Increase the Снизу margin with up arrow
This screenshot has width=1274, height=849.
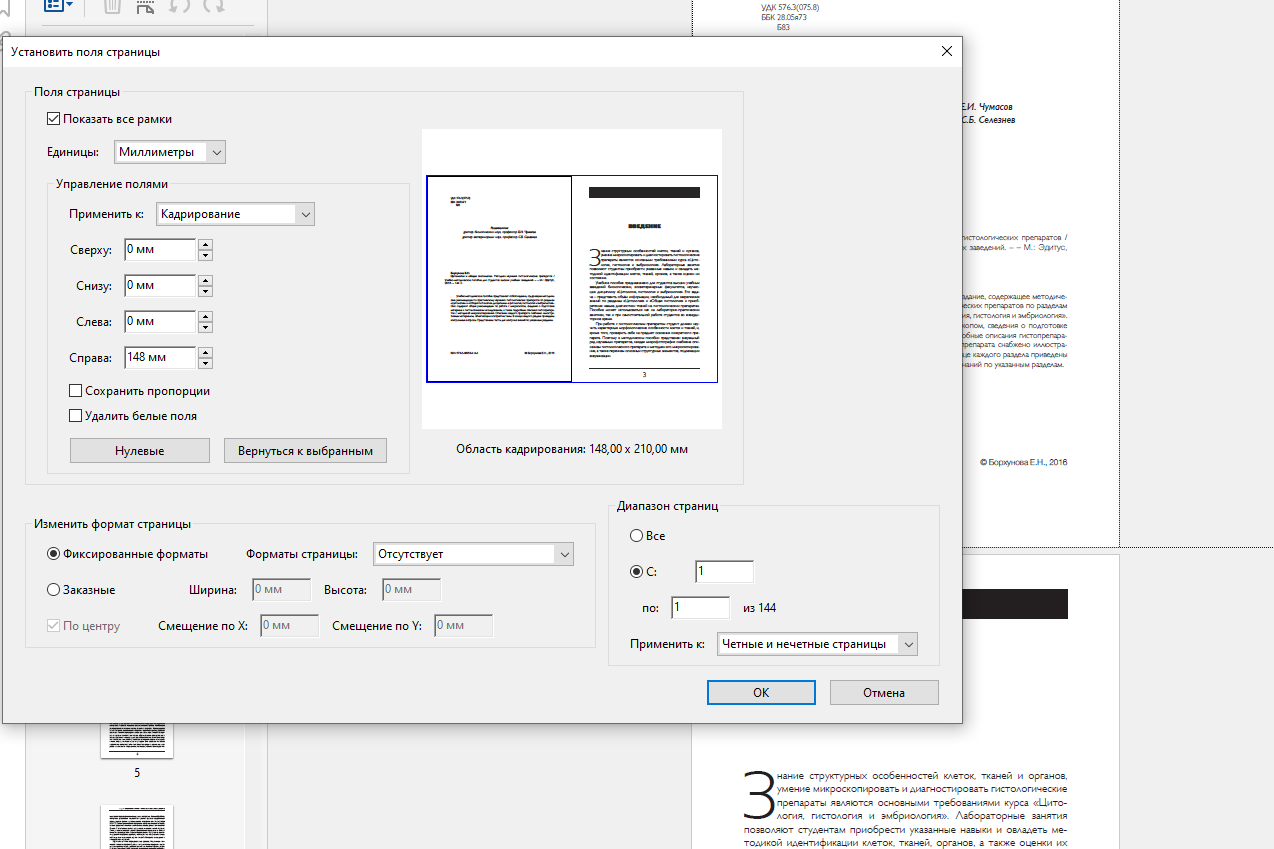click(205, 280)
